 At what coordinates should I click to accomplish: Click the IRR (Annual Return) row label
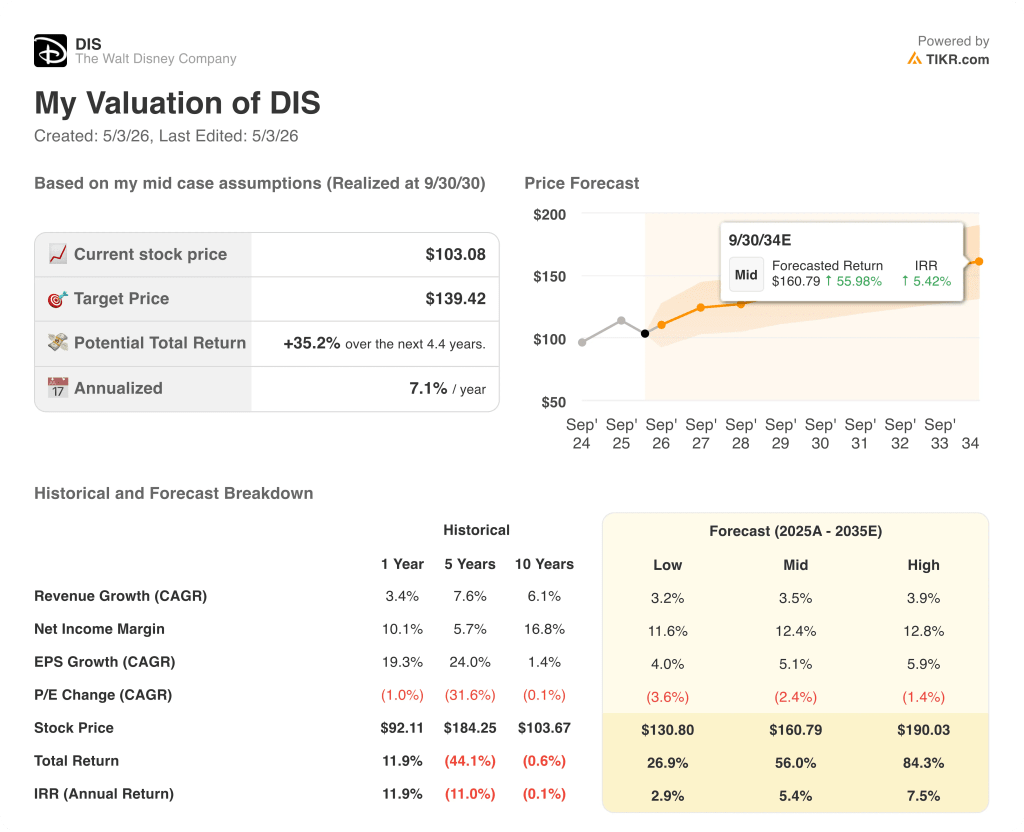click(104, 793)
